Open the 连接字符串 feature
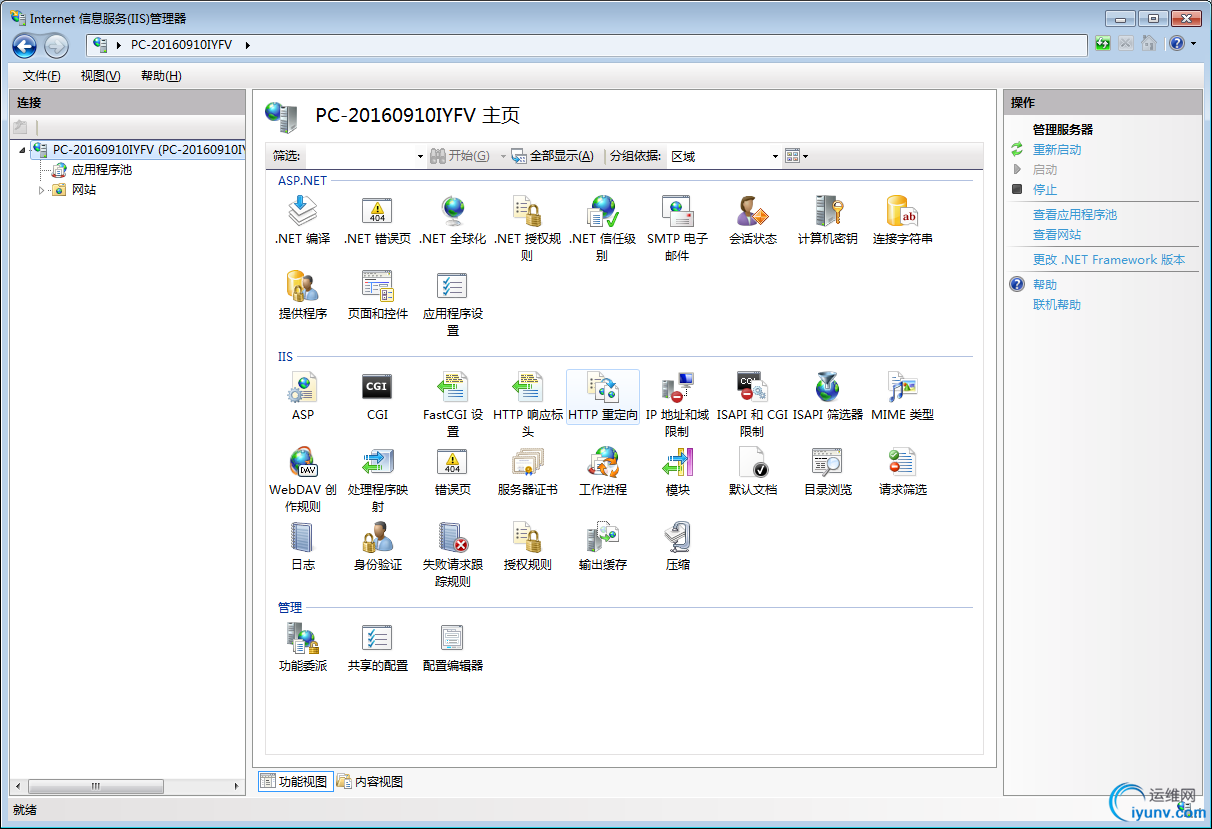The image size is (1212, 829). pyautogui.click(x=902, y=221)
